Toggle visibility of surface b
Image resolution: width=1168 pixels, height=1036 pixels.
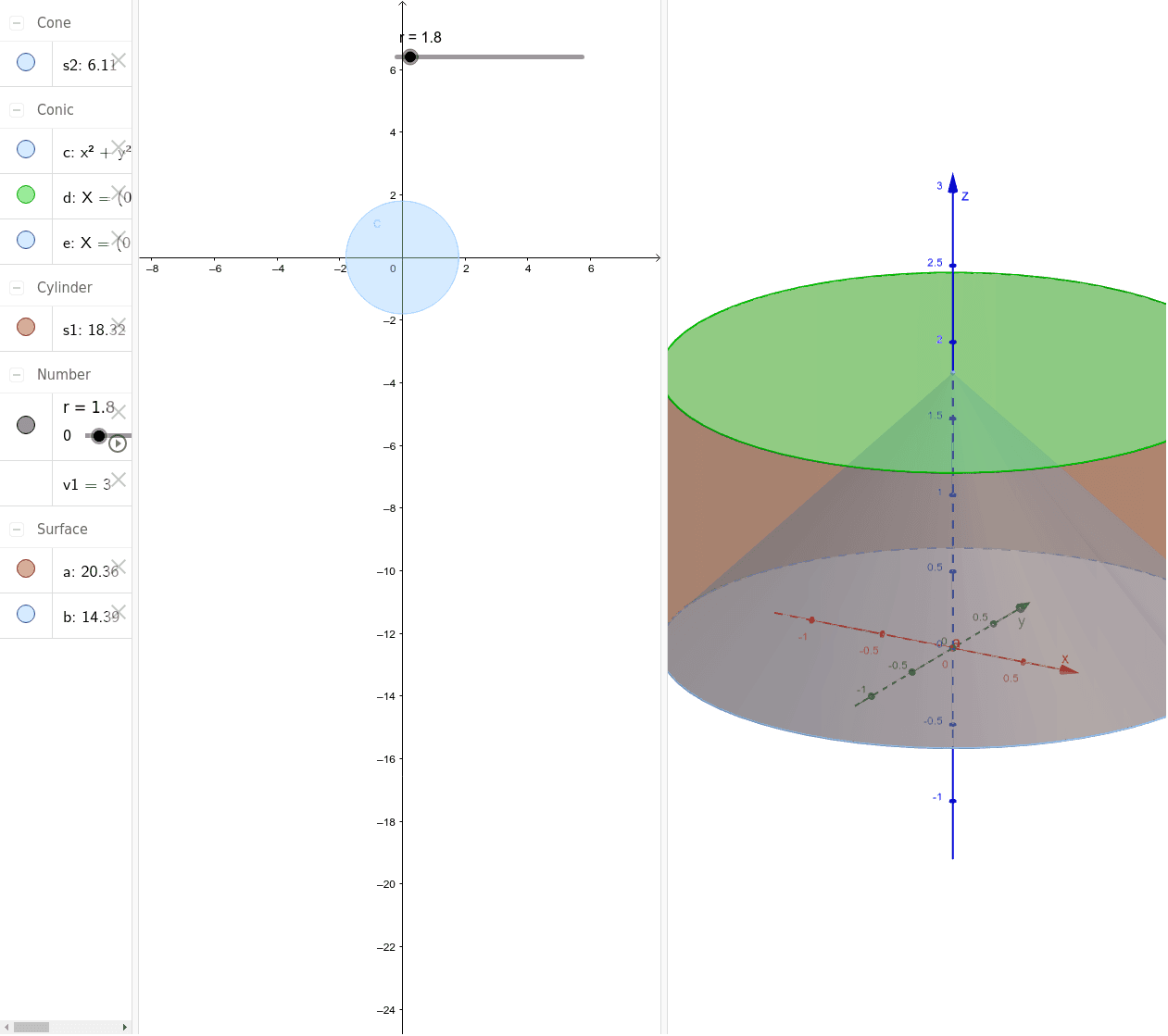[26, 614]
